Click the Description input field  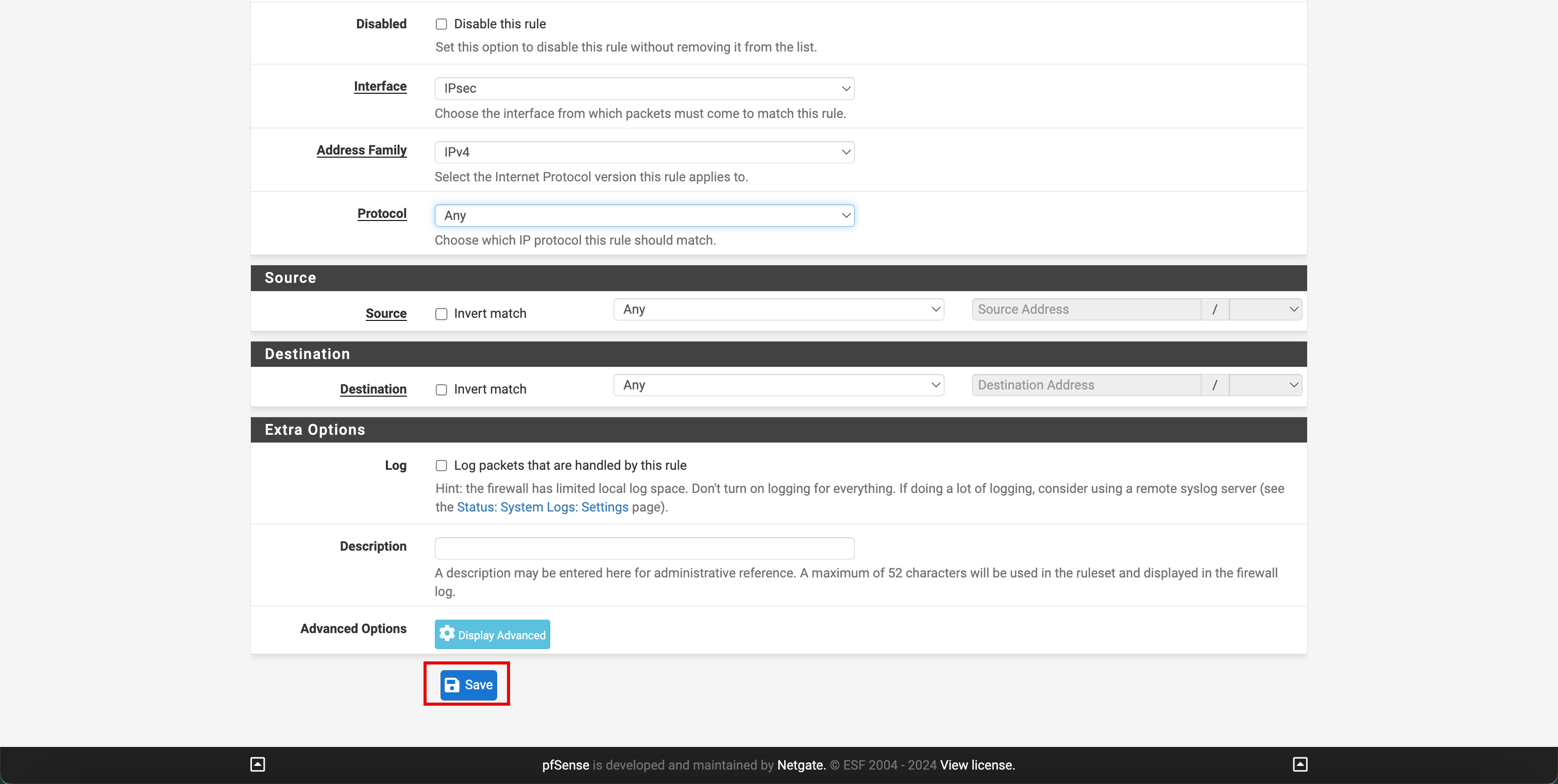click(x=644, y=547)
